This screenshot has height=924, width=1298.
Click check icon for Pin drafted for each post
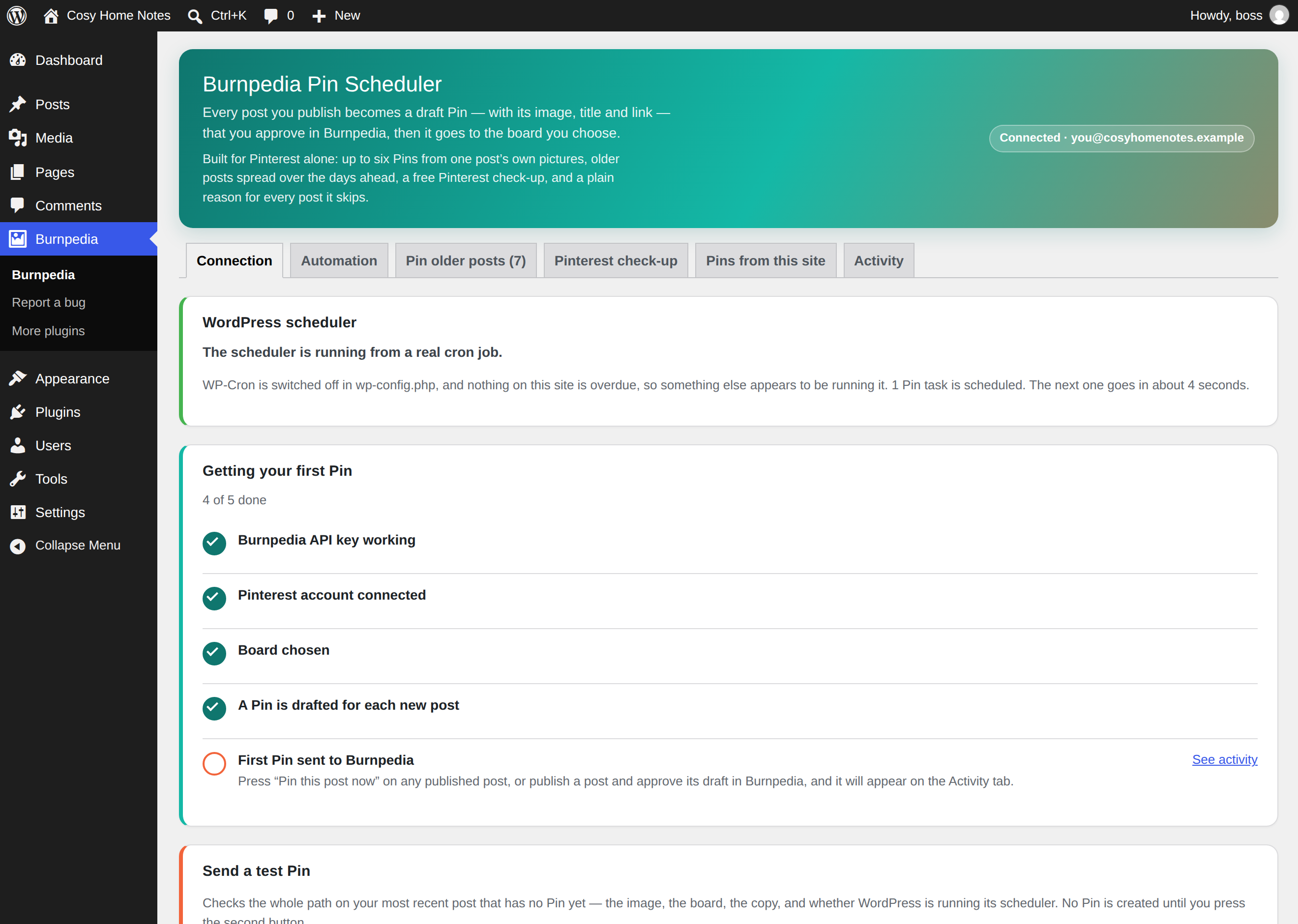tap(214, 708)
